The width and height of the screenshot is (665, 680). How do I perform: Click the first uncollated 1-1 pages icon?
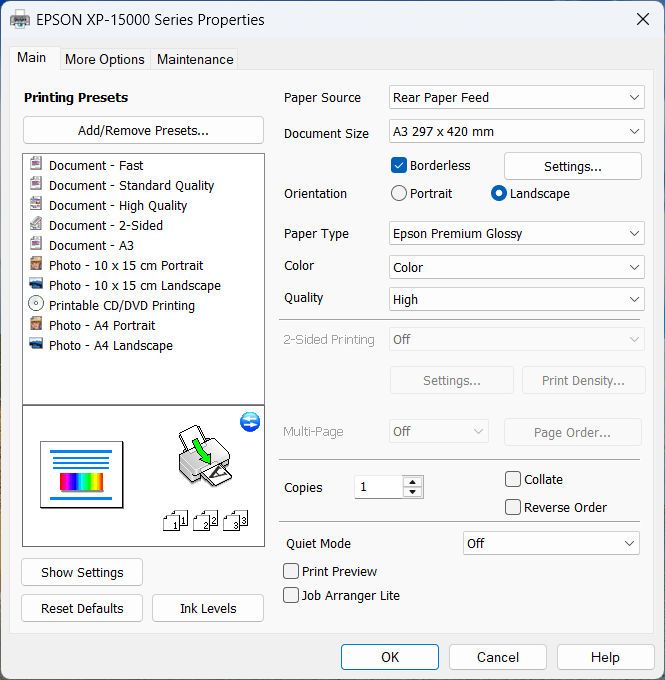coord(175,520)
